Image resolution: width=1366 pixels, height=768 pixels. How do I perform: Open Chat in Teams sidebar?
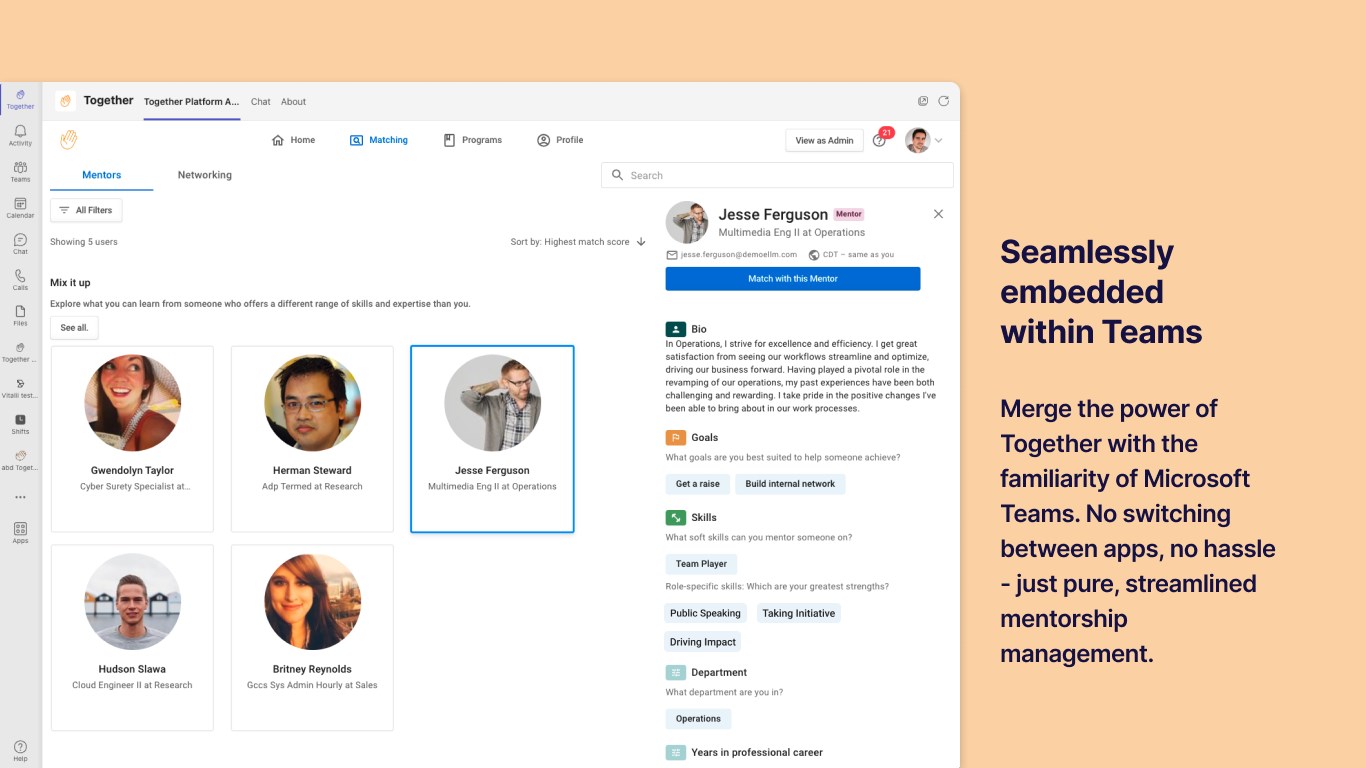pyautogui.click(x=20, y=244)
